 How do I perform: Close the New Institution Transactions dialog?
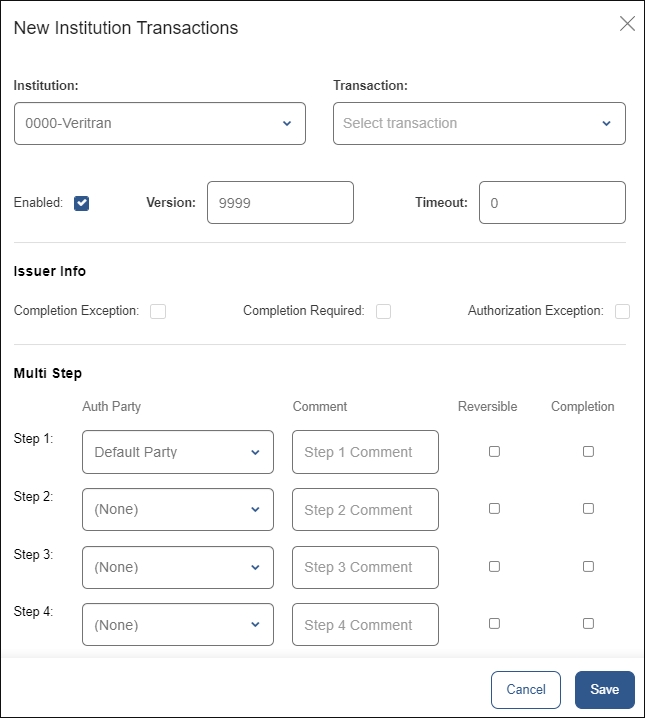pos(627,24)
